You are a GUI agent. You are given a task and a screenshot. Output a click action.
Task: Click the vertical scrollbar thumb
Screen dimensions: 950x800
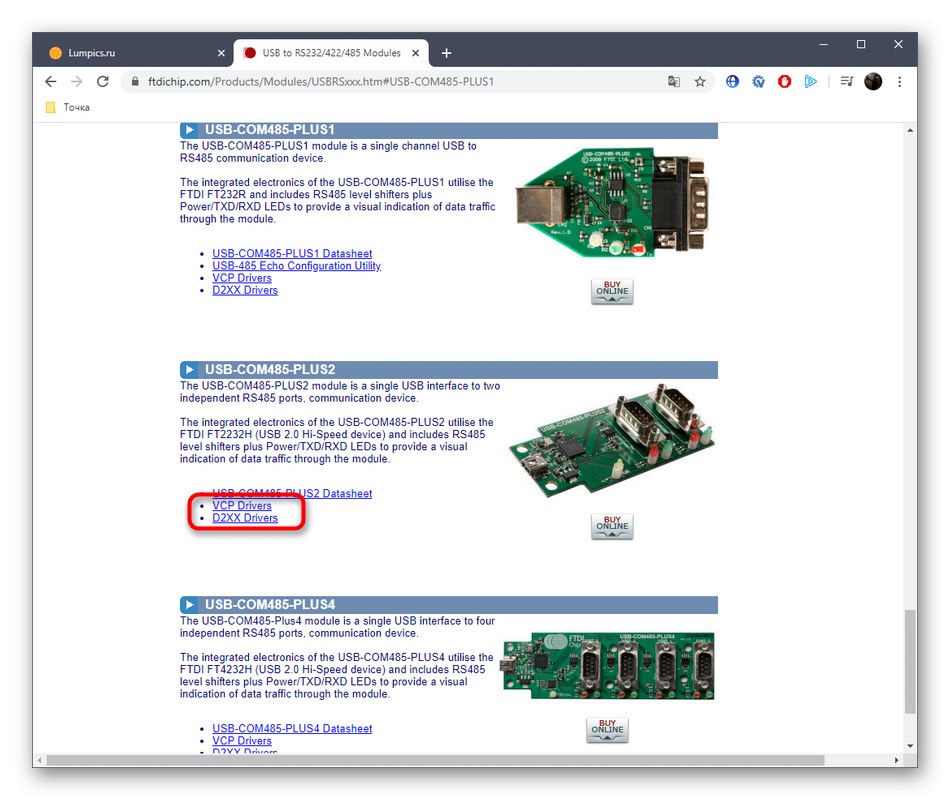pos(909,662)
